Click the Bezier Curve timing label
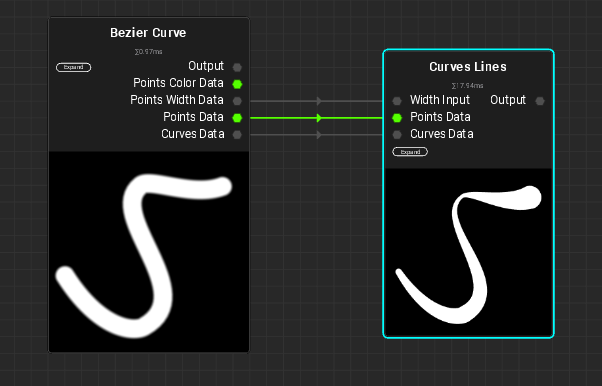Viewport: 602px width, 386px height. point(148,51)
